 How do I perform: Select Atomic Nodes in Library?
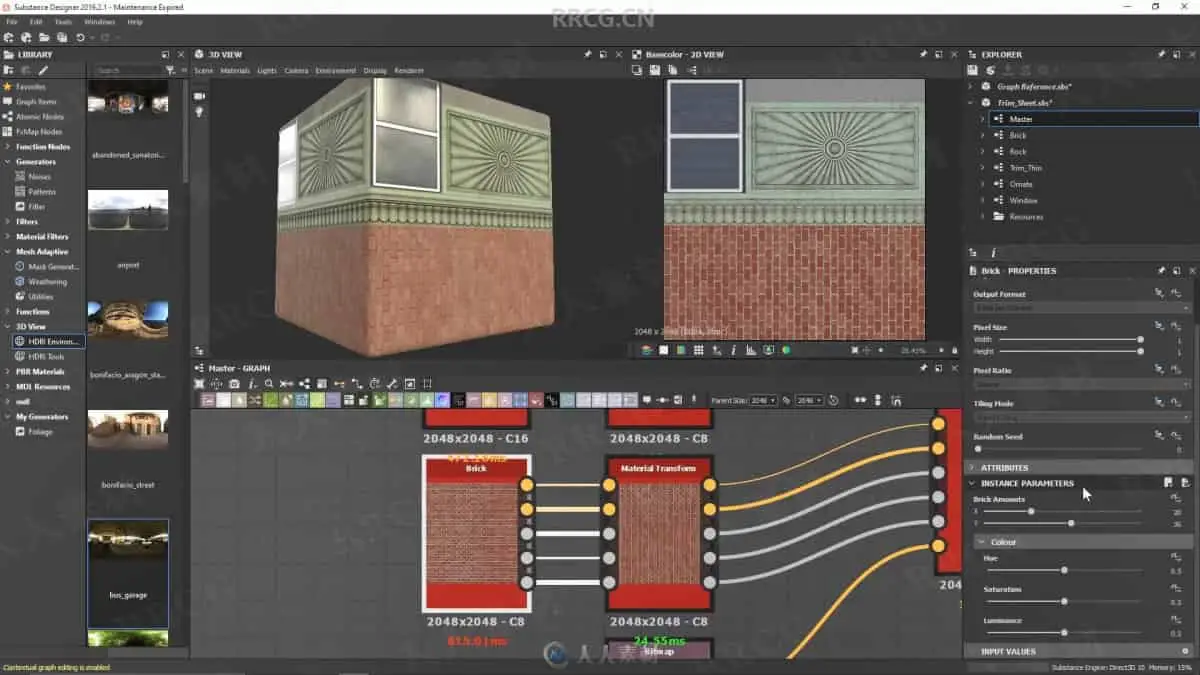39,117
